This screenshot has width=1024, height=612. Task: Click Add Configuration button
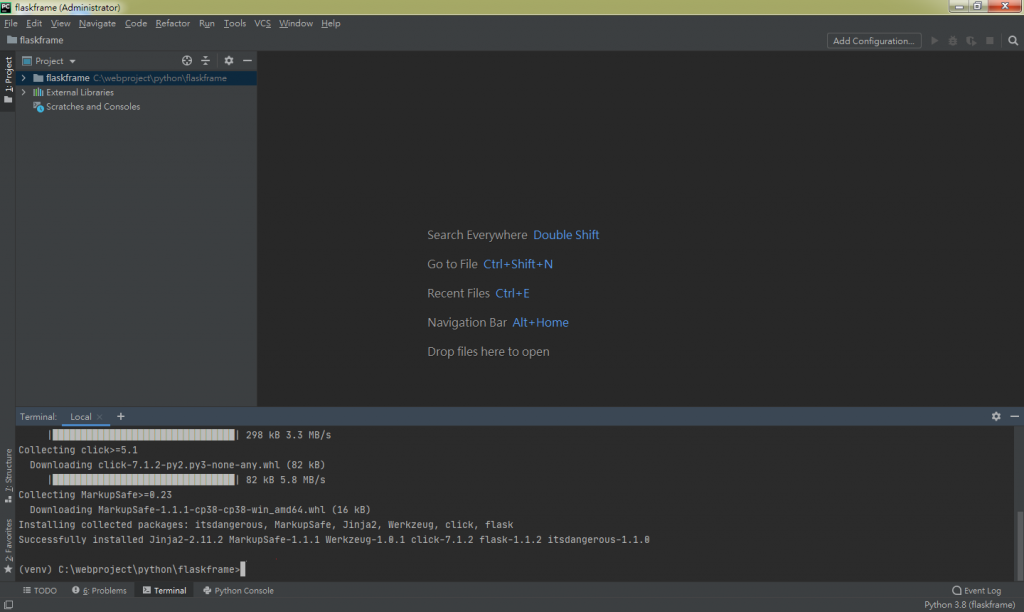[x=874, y=40]
